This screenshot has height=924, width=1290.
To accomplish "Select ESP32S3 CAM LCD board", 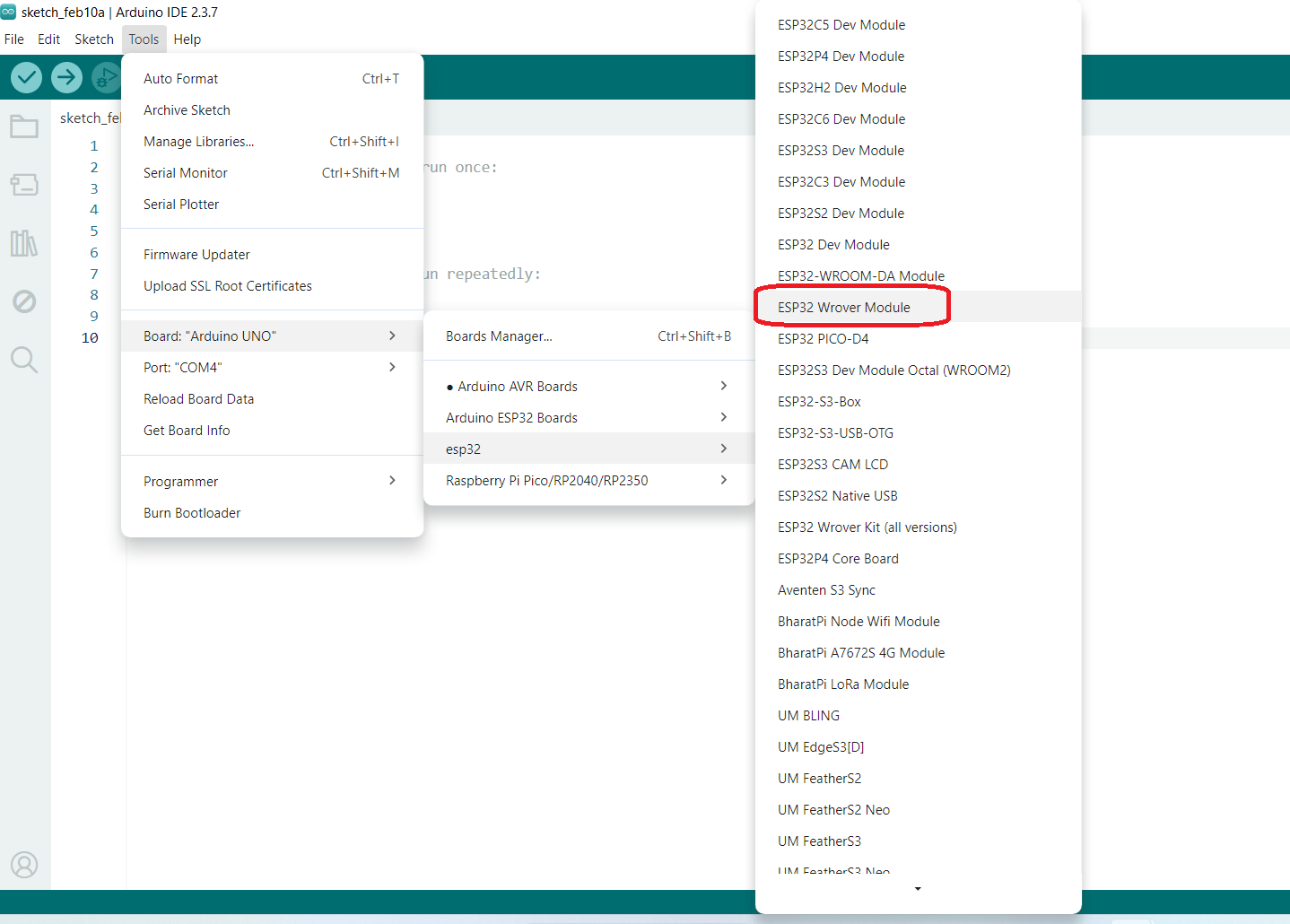I will click(919, 465).
